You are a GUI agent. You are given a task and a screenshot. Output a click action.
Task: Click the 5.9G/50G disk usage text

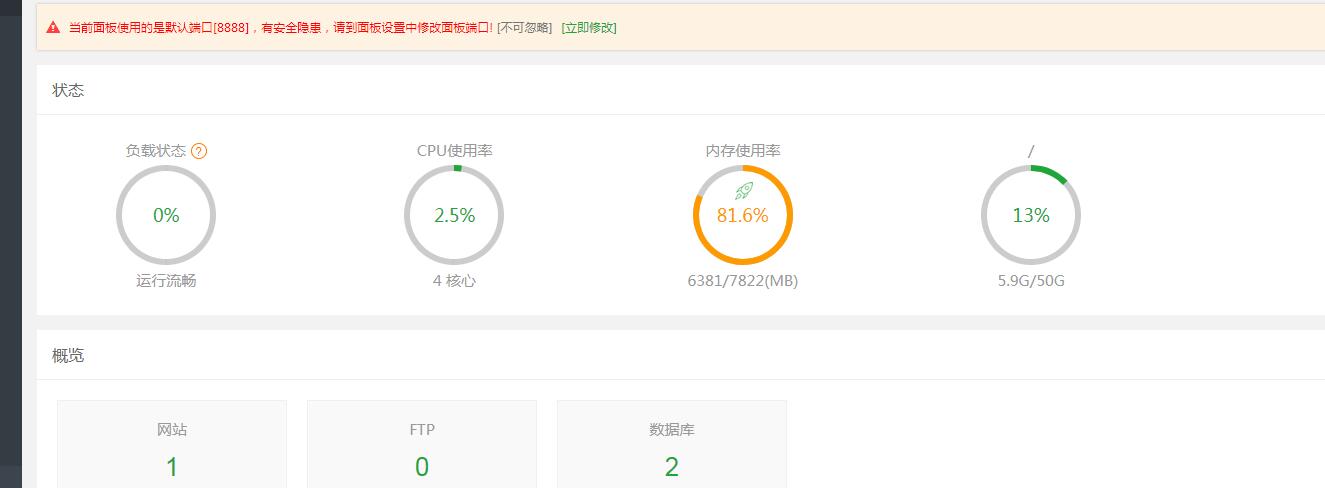click(x=1030, y=281)
